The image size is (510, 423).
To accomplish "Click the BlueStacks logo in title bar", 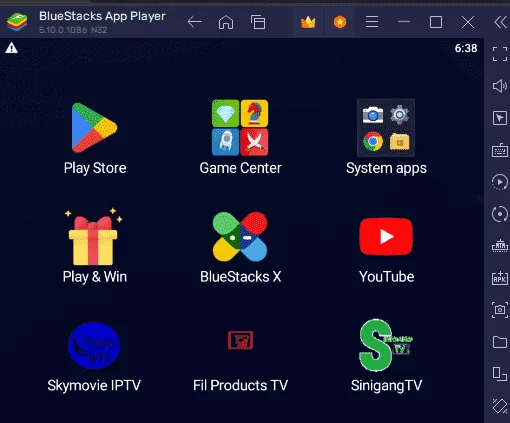I will tap(17, 22).
